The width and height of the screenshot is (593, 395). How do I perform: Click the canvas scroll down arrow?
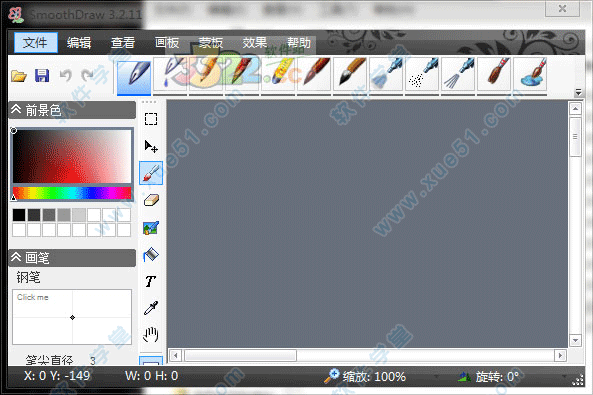point(575,340)
